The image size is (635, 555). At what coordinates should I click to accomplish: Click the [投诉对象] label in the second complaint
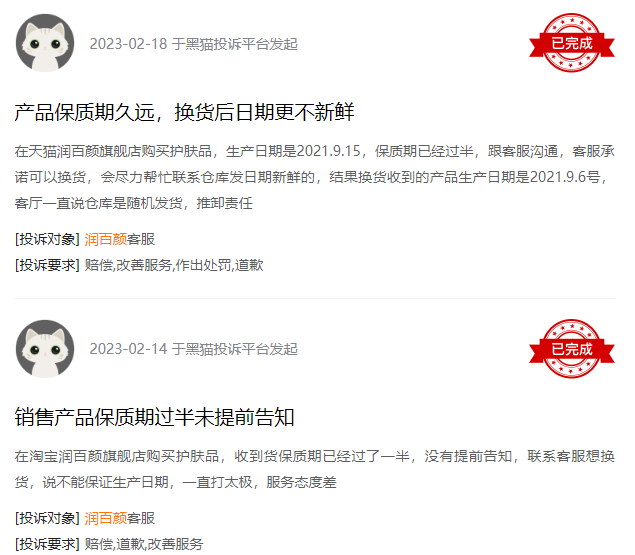point(47,518)
